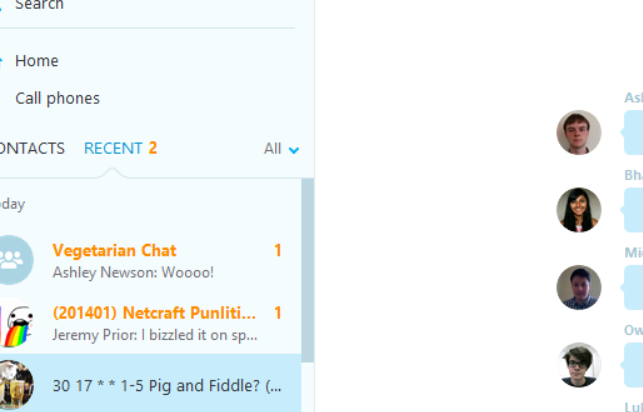This screenshot has height=412, width=643.
Task: Select the Recent tab
Action: [120, 148]
